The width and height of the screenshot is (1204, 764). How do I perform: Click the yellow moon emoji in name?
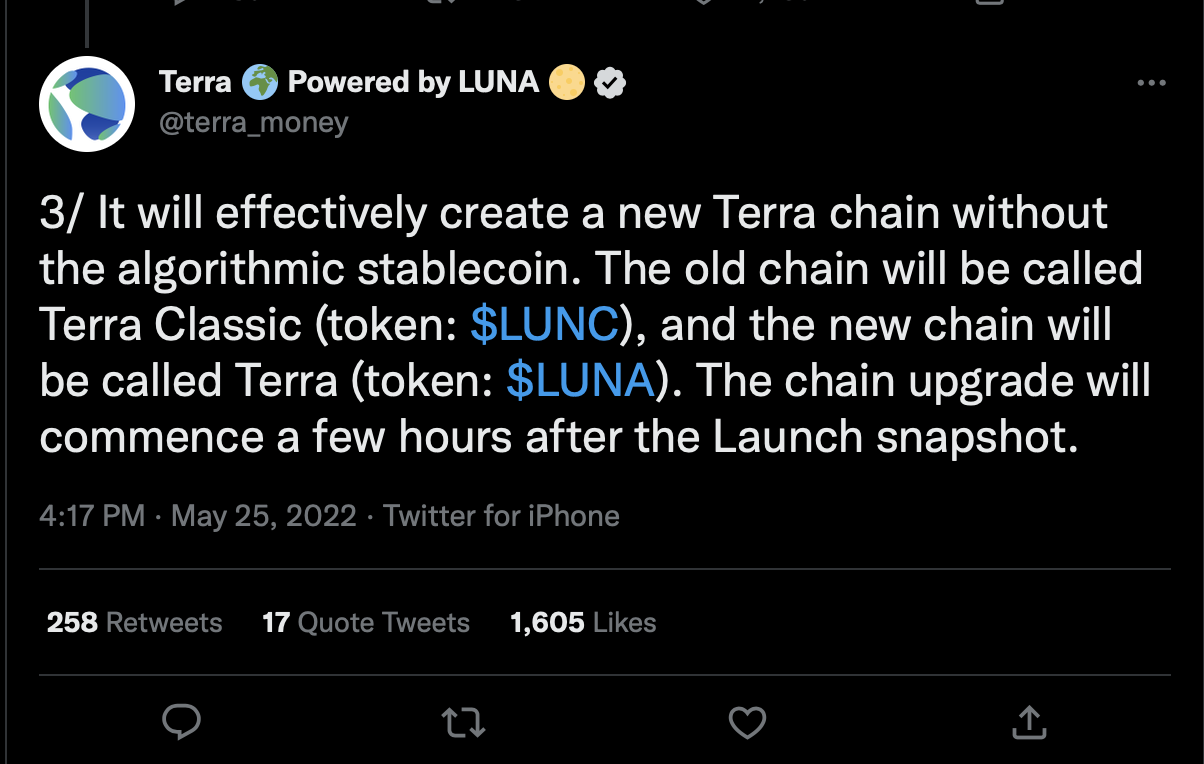[x=566, y=82]
